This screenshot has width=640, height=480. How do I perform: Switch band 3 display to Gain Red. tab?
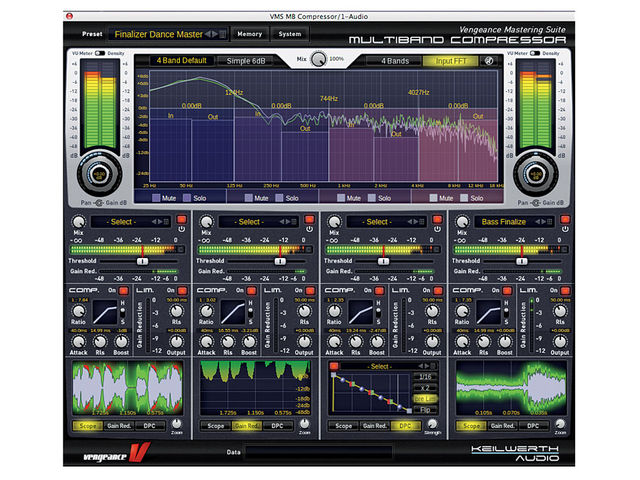pos(375,426)
